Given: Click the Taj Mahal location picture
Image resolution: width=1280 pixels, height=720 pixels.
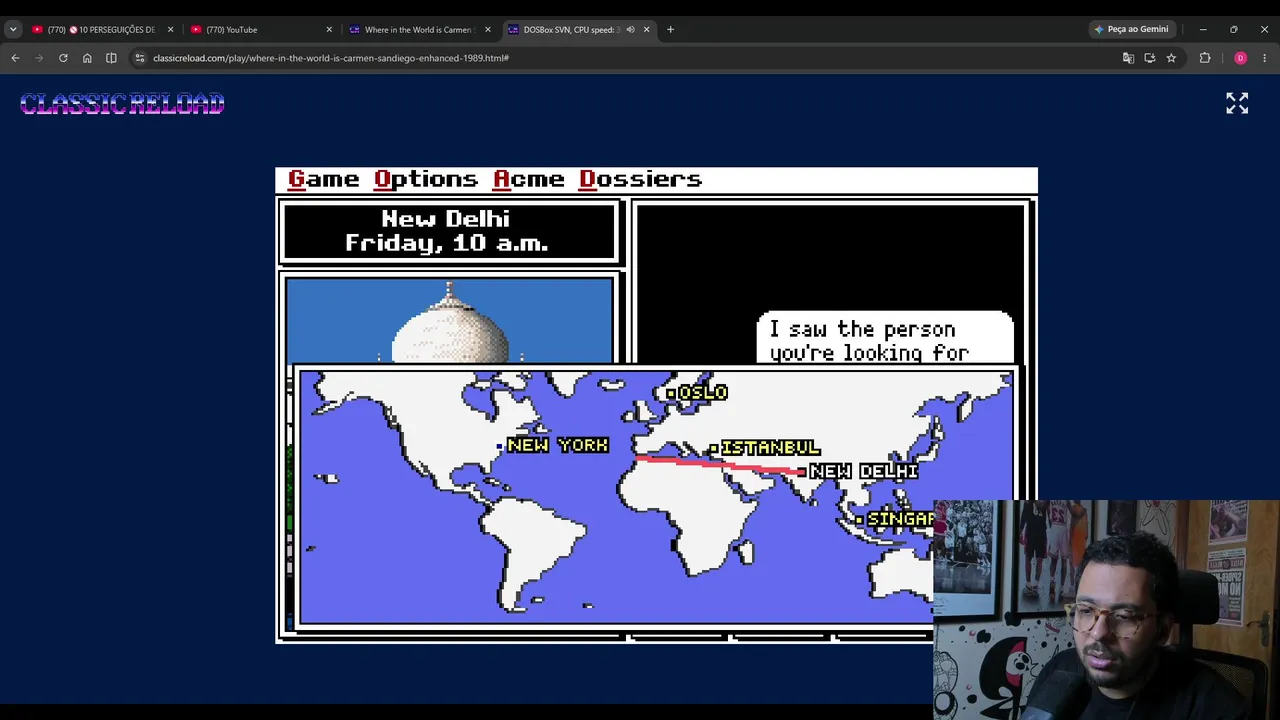Looking at the screenshot, I should pyautogui.click(x=449, y=320).
